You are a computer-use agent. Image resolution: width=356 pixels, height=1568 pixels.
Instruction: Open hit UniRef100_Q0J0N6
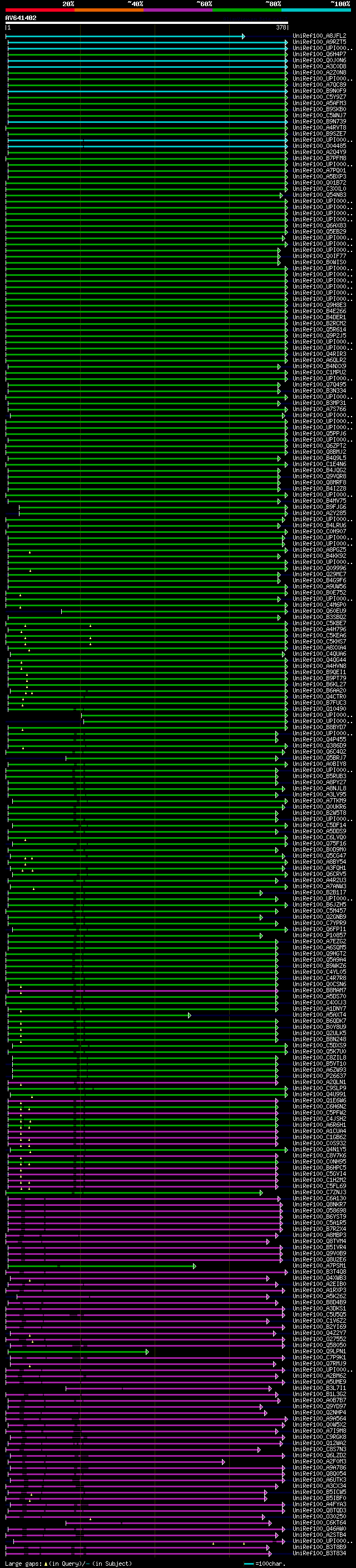tap(319, 60)
